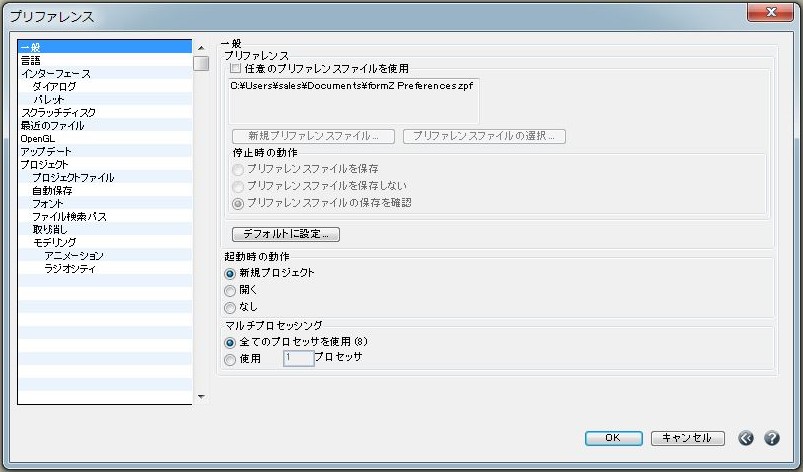
Task: Select 取り消し in the list
Action: pyautogui.click(x=105, y=229)
